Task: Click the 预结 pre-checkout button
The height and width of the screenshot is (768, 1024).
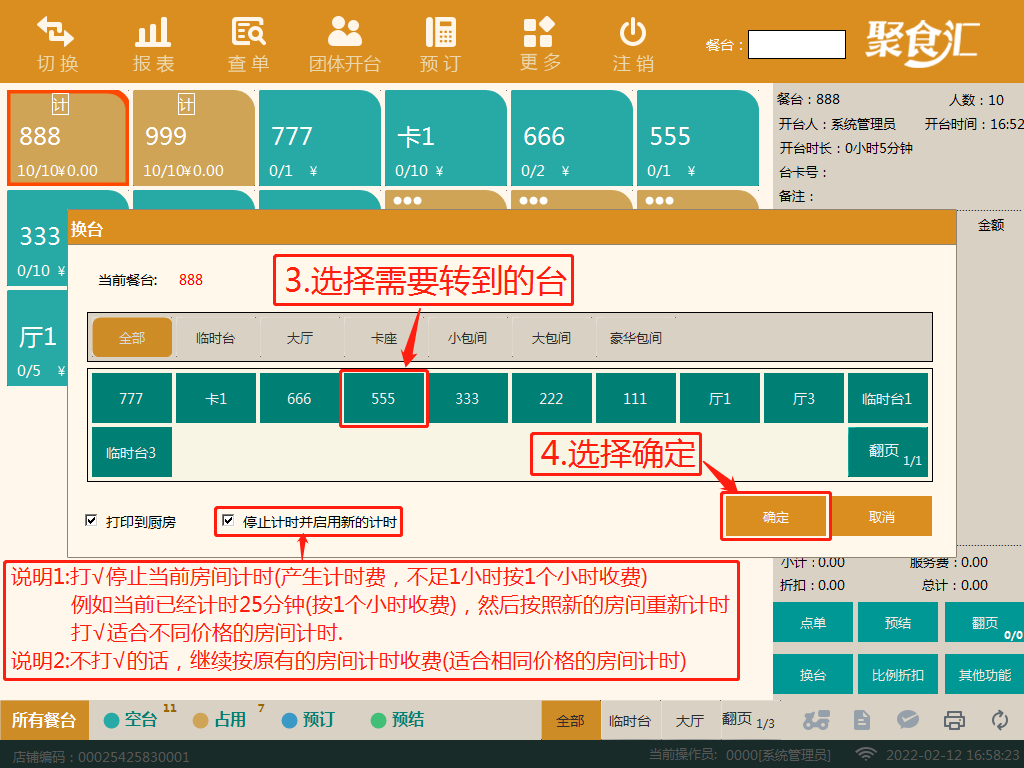Action: pos(898,622)
